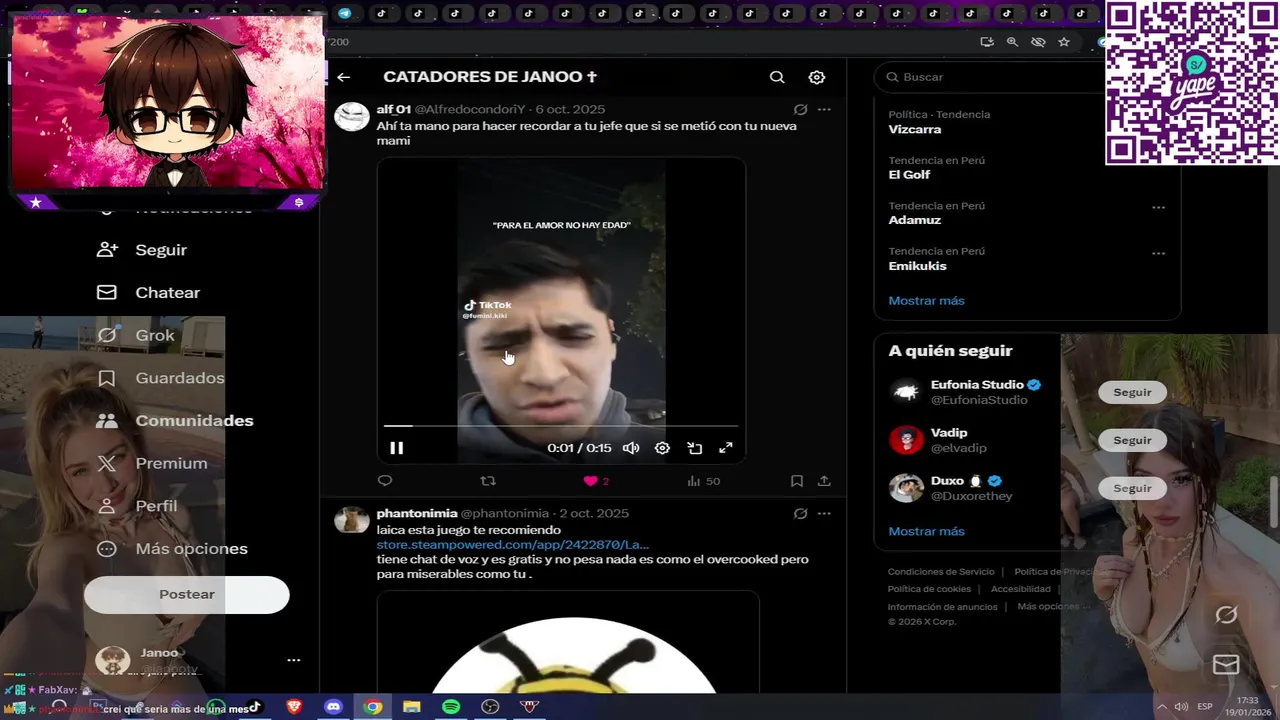
Task: Open Política de cookies footer link
Action: [x=929, y=589]
